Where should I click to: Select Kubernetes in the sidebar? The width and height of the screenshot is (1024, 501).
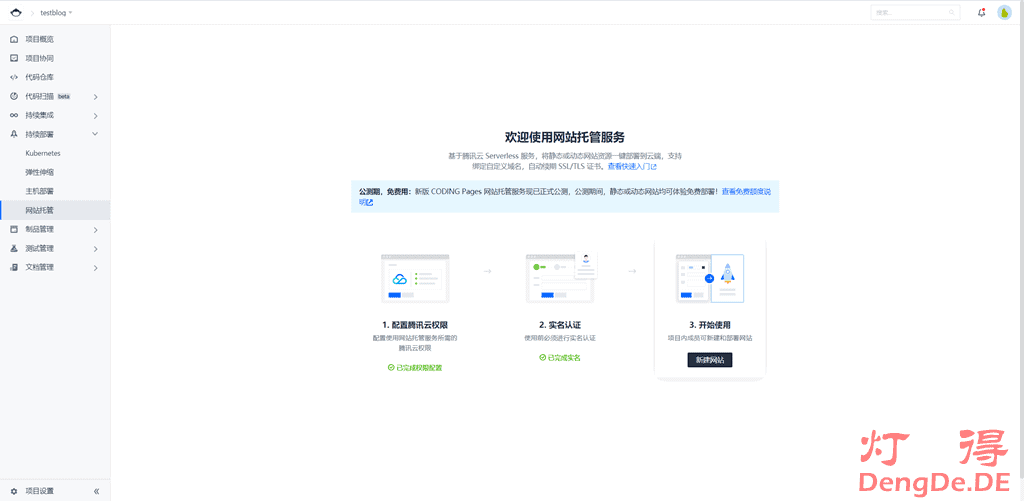43,153
